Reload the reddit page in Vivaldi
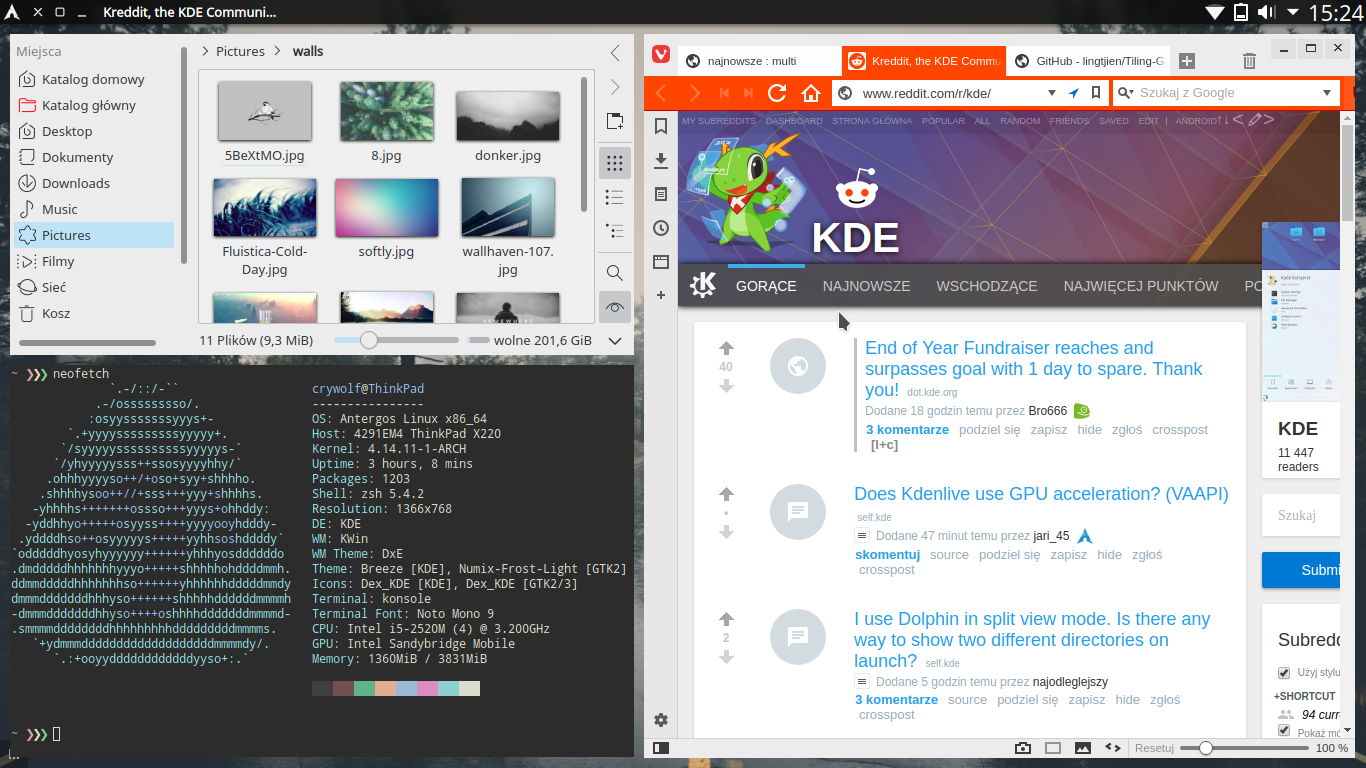 pos(777,93)
